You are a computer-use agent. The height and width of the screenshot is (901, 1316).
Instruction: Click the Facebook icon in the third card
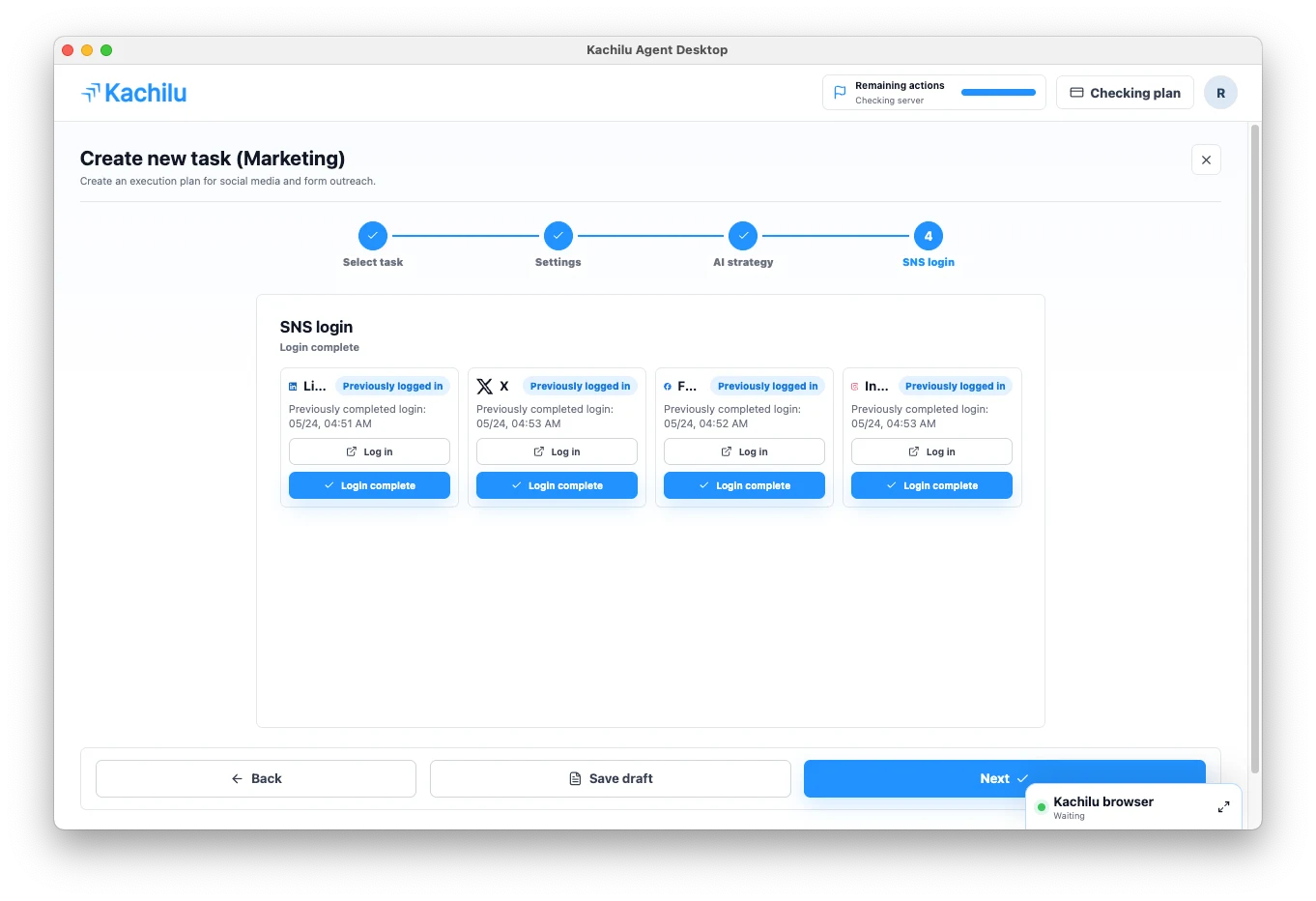(x=668, y=387)
